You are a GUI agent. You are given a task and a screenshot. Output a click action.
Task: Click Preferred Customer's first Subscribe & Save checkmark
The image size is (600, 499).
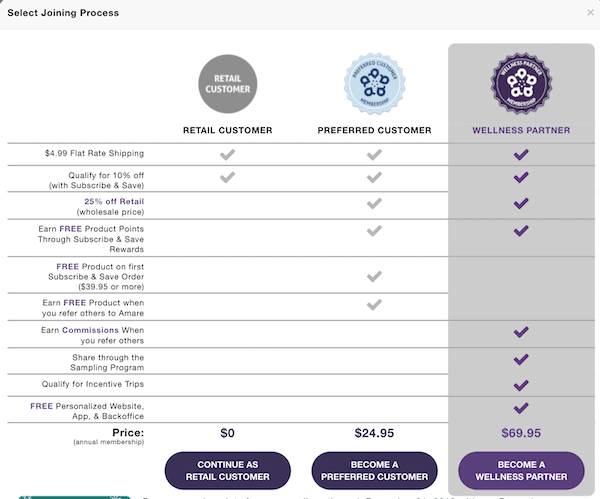point(374,276)
